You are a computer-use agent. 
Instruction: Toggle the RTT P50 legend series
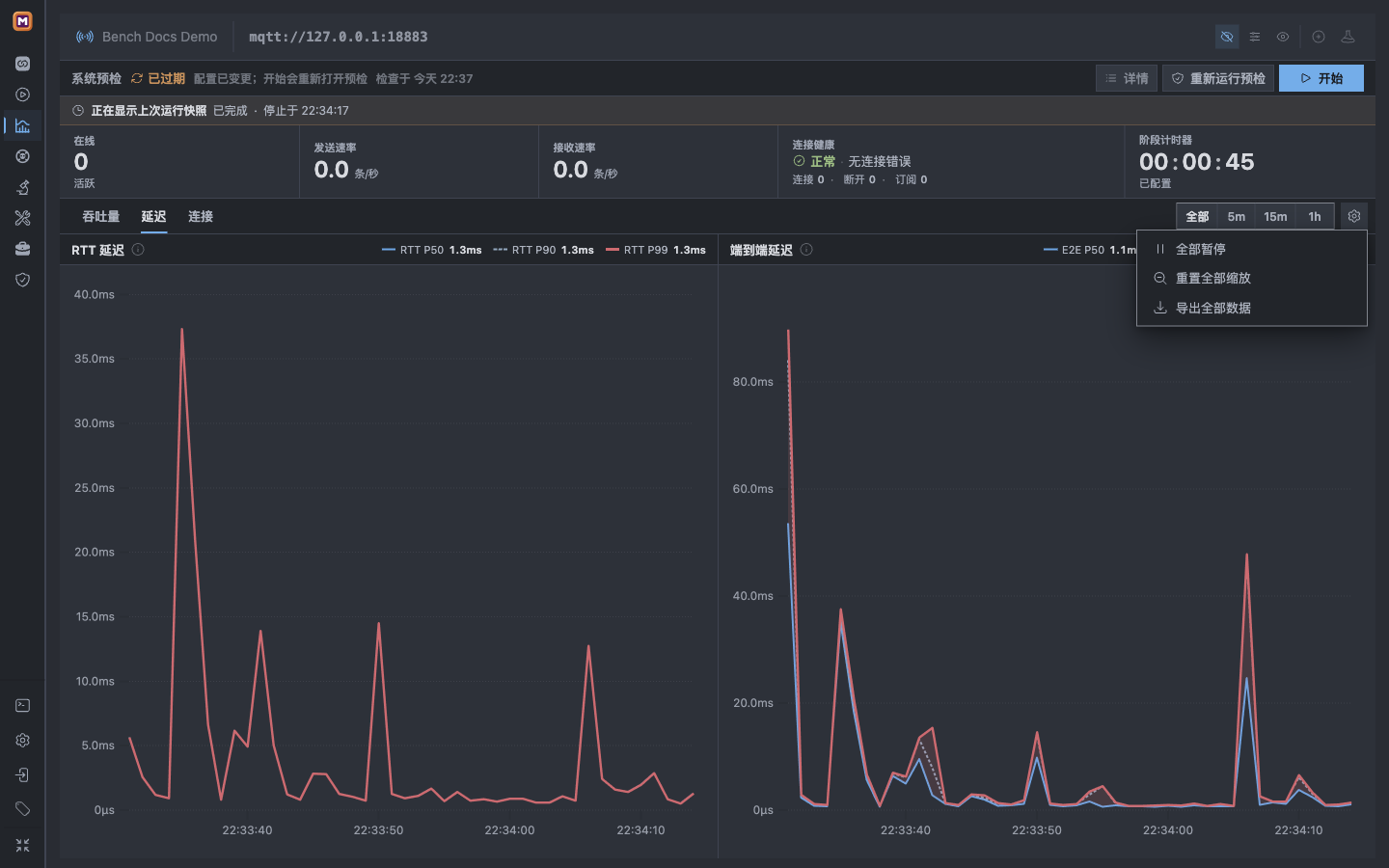click(432, 250)
